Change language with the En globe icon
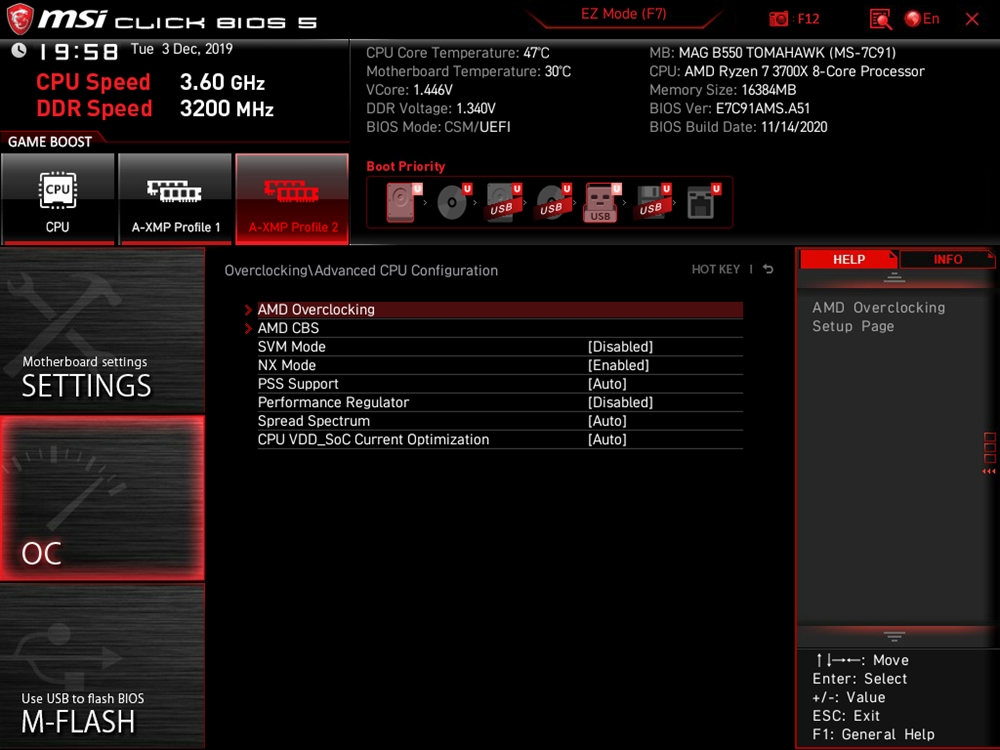 pos(922,18)
